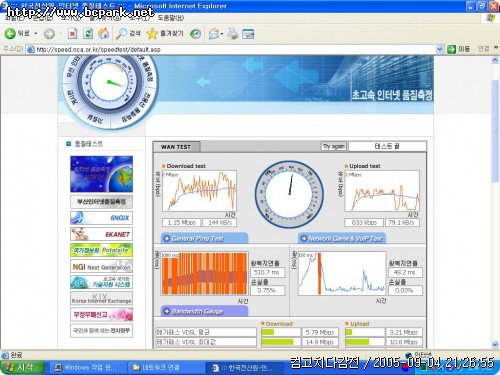Screen dimensions: 500x375
Task: Stop page loading with red X icon
Action: (x=72, y=34)
